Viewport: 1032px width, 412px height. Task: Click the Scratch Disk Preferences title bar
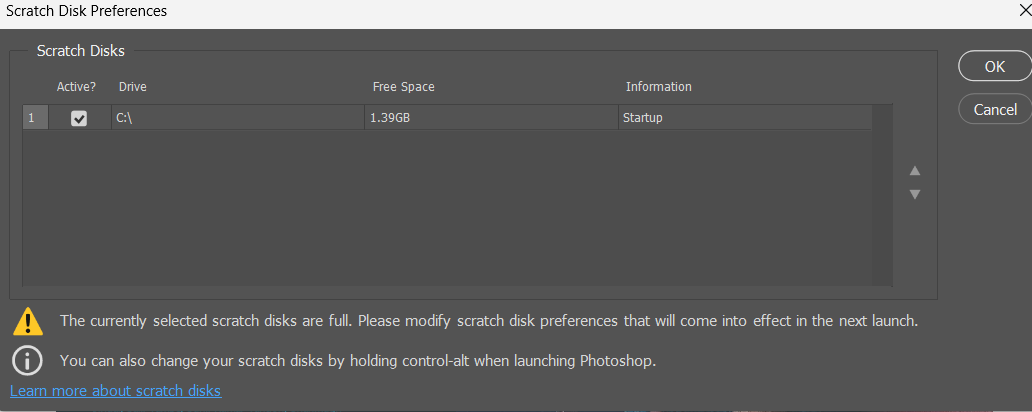pos(400,11)
